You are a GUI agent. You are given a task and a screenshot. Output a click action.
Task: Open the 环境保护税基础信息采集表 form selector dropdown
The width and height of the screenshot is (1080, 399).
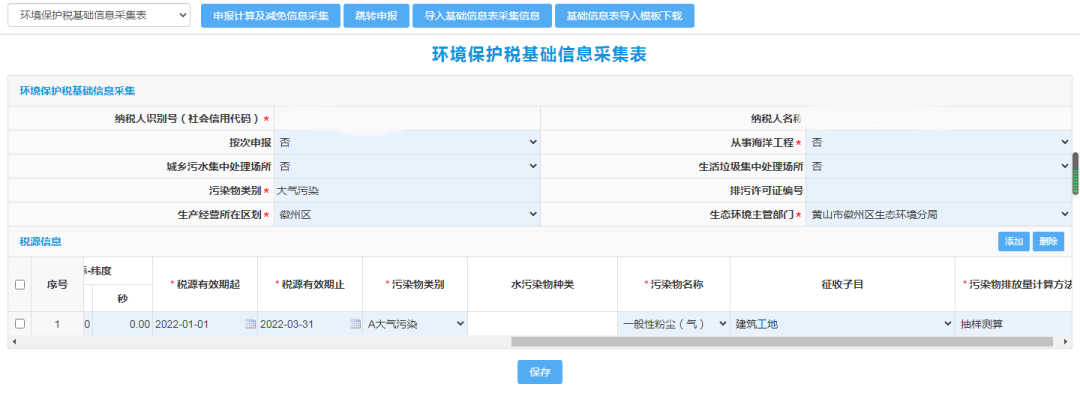pyautogui.click(x=98, y=15)
